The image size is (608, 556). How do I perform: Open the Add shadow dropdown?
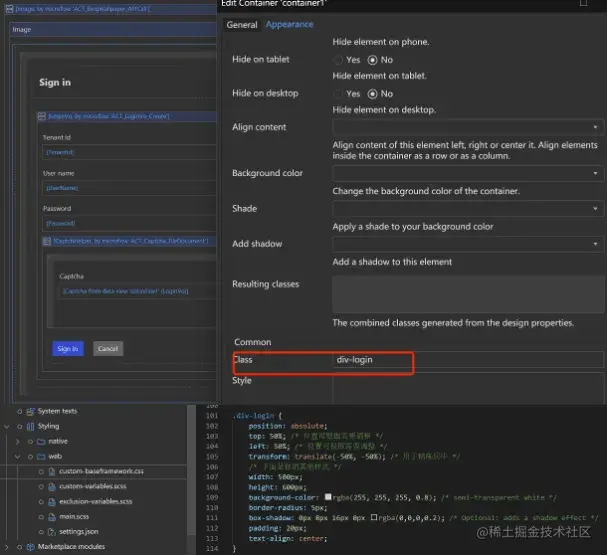coord(468,244)
